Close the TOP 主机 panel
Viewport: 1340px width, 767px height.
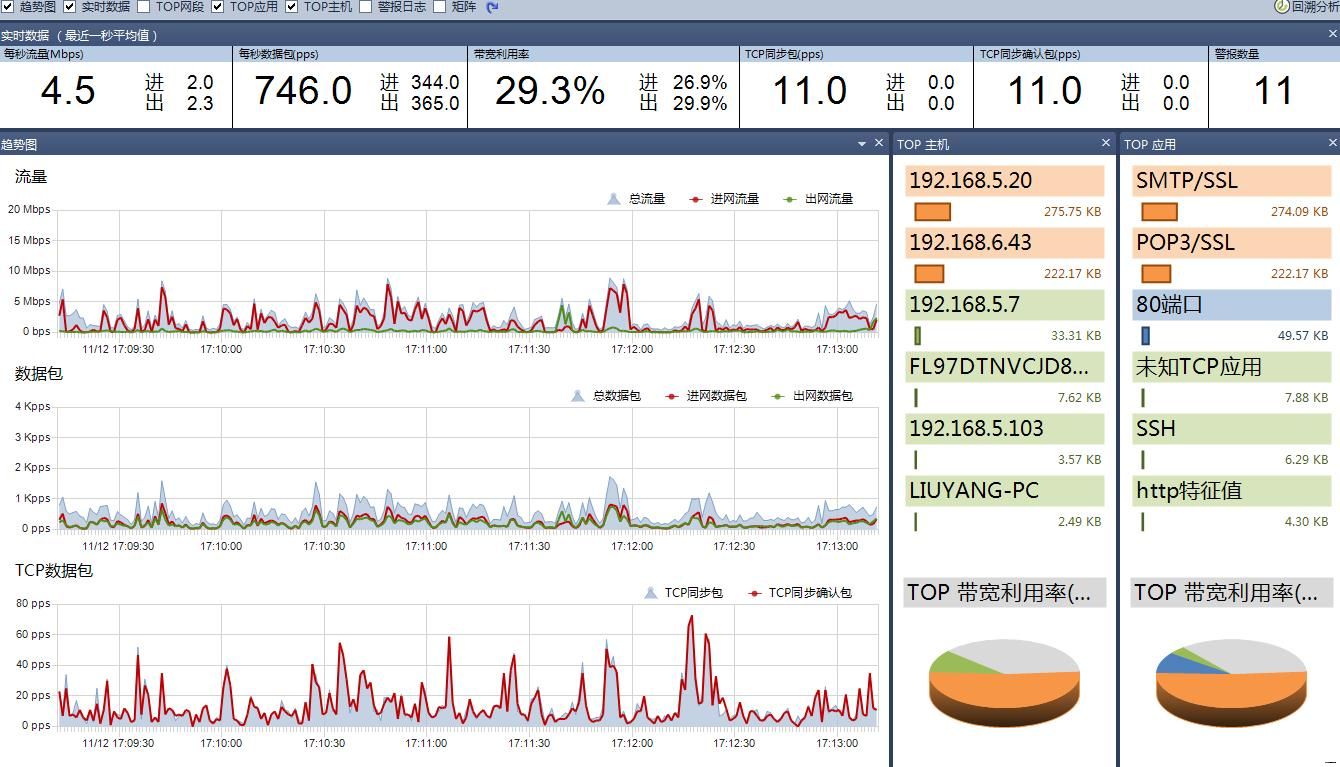tap(1106, 143)
